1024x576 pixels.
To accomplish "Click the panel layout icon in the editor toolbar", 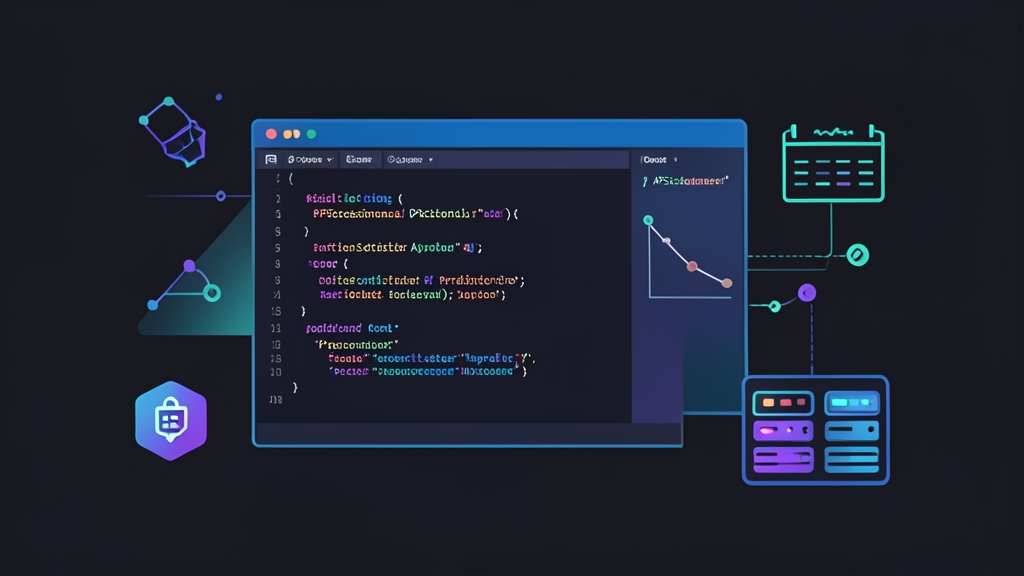I will pos(271,159).
